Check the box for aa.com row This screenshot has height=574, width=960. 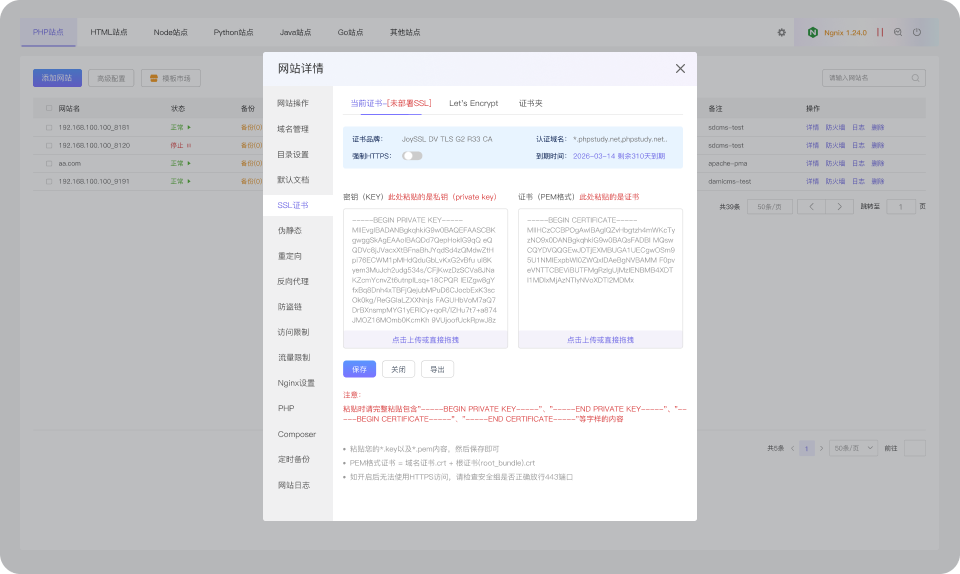[x=49, y=163]
